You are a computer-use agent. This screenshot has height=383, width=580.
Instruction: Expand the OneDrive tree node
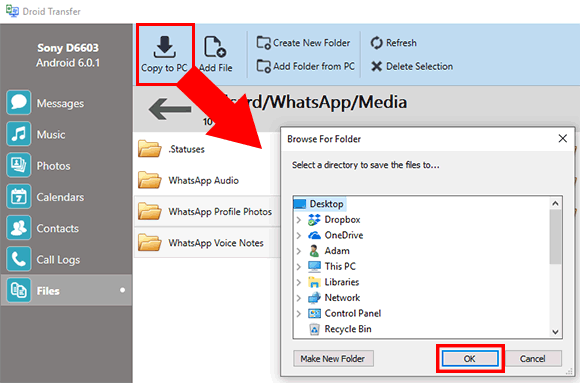(x=299, y=235)
